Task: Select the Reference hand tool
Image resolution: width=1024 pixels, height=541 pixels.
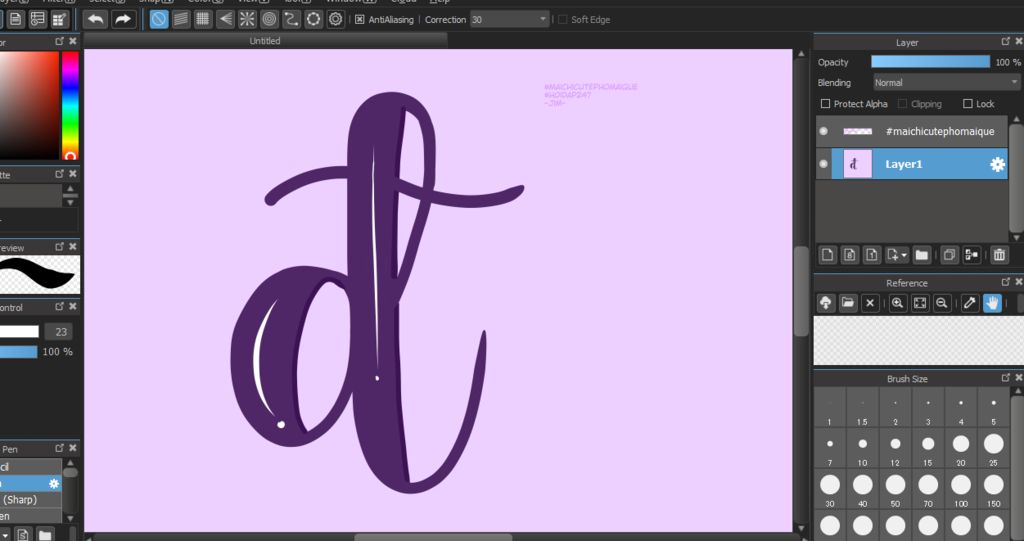Action: click(992, 303)
